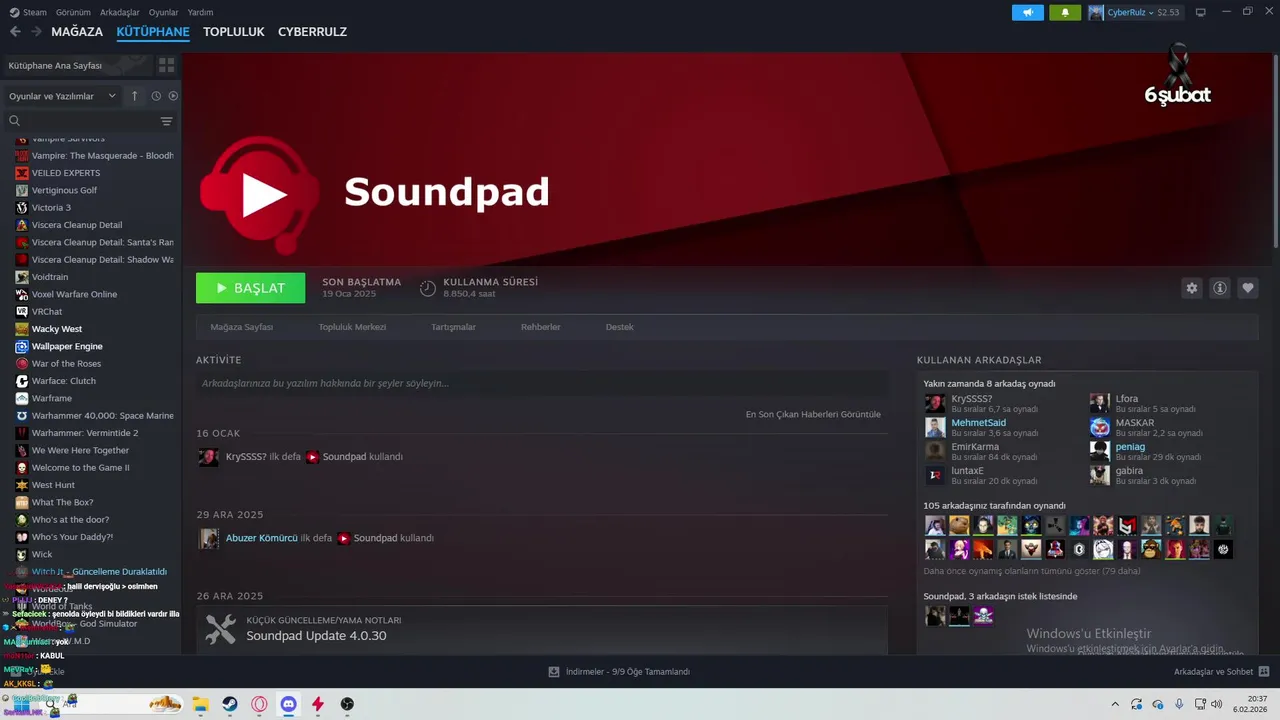1280x720 pixels.
Task: Expand the Oyunlar ve Yazılımlar dropdown
Action: (x=62, y=96)
